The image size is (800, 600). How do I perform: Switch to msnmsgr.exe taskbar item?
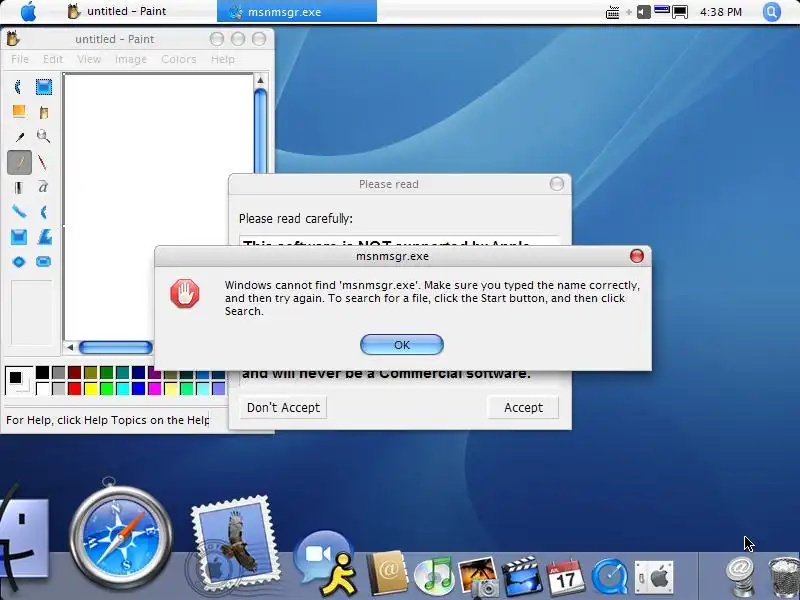(x=297, y=11)
